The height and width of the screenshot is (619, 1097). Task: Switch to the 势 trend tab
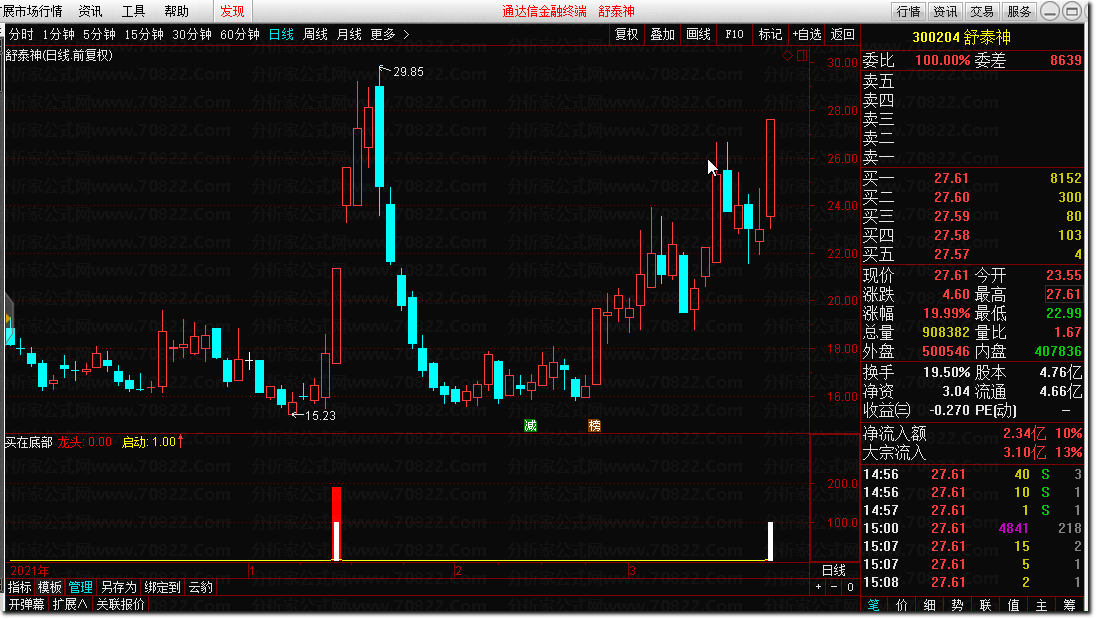[958, 605]
